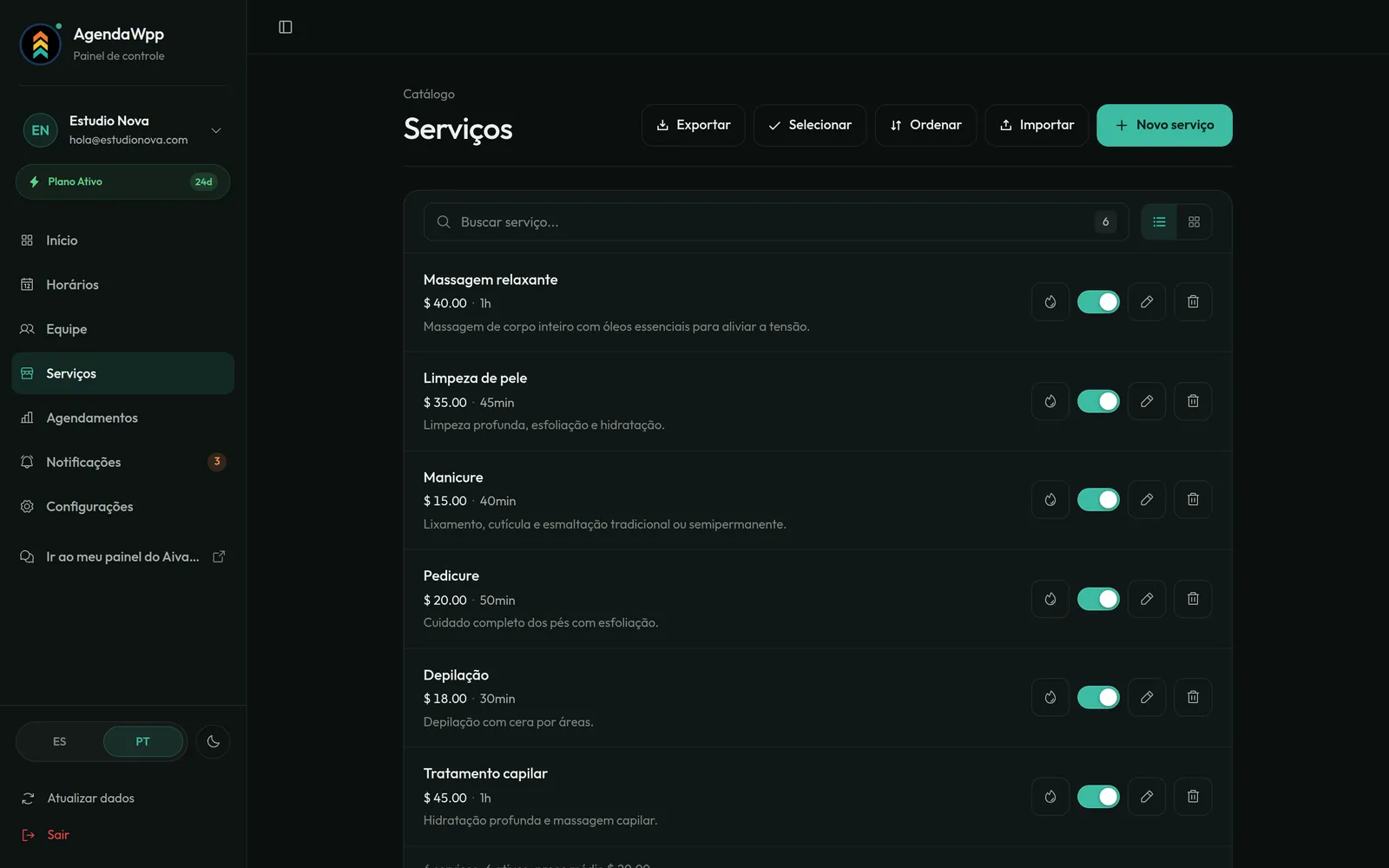Delete Limpeza de pele with trash icon
1389x868 pixels.
(x=1193, y=401)
